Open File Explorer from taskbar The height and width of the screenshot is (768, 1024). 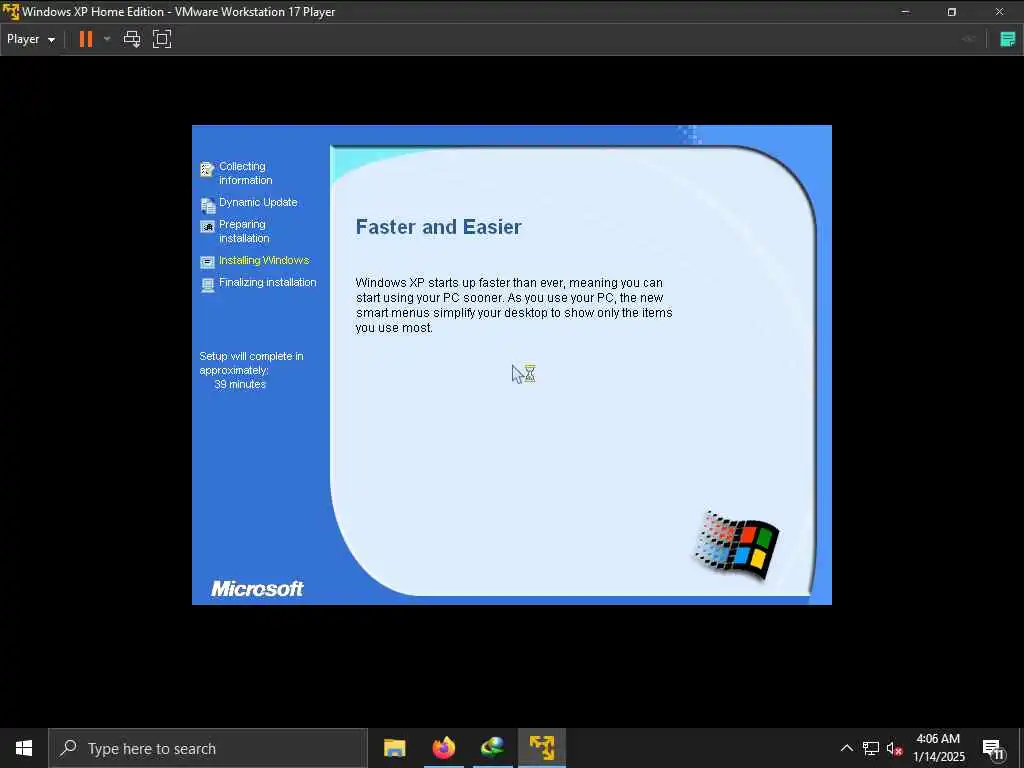click(394, 748)
